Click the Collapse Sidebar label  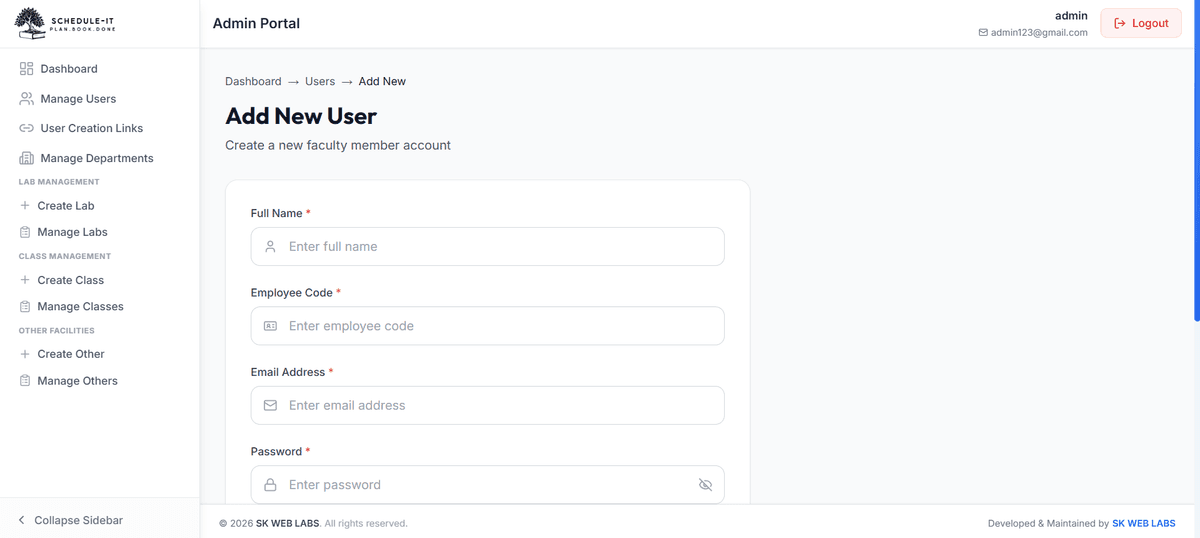[x=79, y=520]
